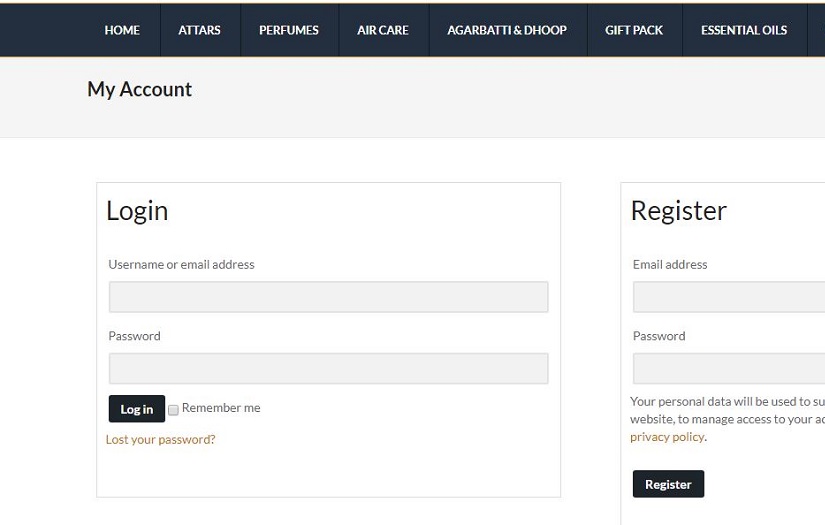
Task: Focus the Register email address field
Action: pos(729,297)
